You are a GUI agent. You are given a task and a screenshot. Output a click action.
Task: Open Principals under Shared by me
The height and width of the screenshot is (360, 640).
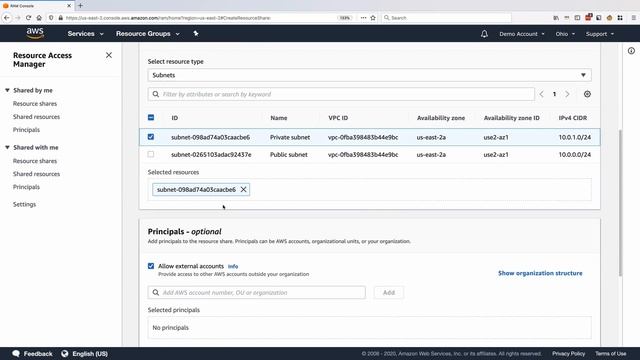tap(26, 130)
